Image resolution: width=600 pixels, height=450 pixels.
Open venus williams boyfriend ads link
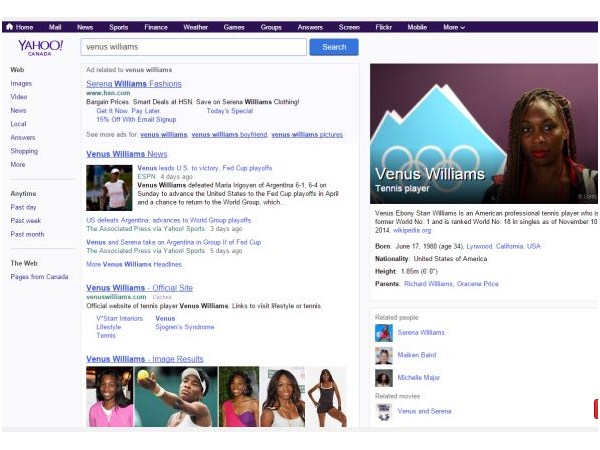[229, 135]
